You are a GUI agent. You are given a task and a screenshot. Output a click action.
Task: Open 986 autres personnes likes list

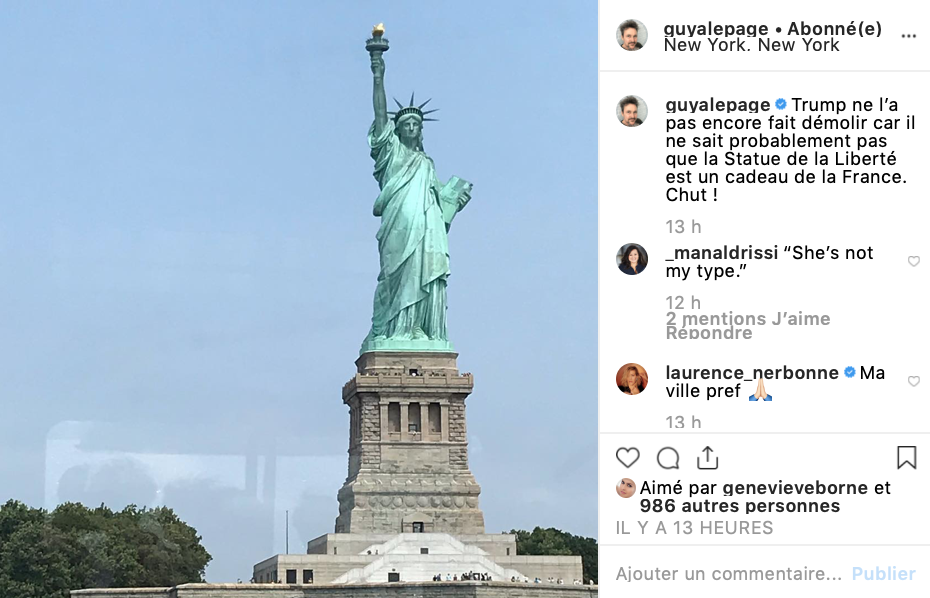[x=740, y=506]
